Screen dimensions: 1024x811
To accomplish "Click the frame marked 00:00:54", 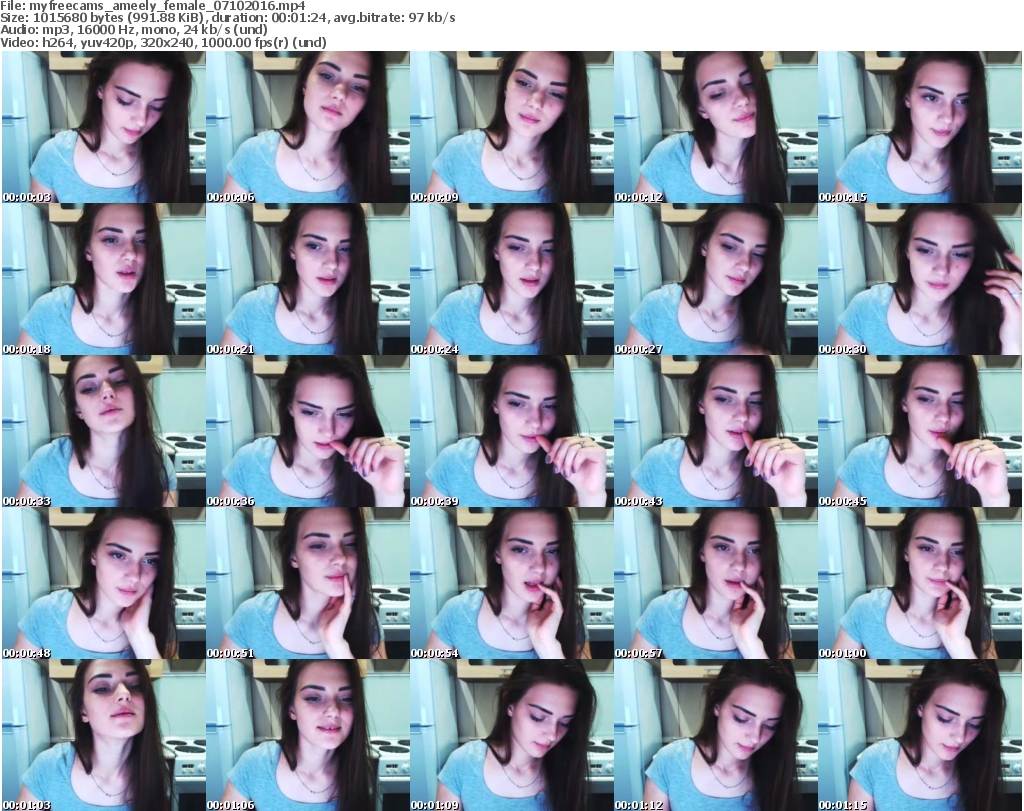I will click(x=511, y=583).
